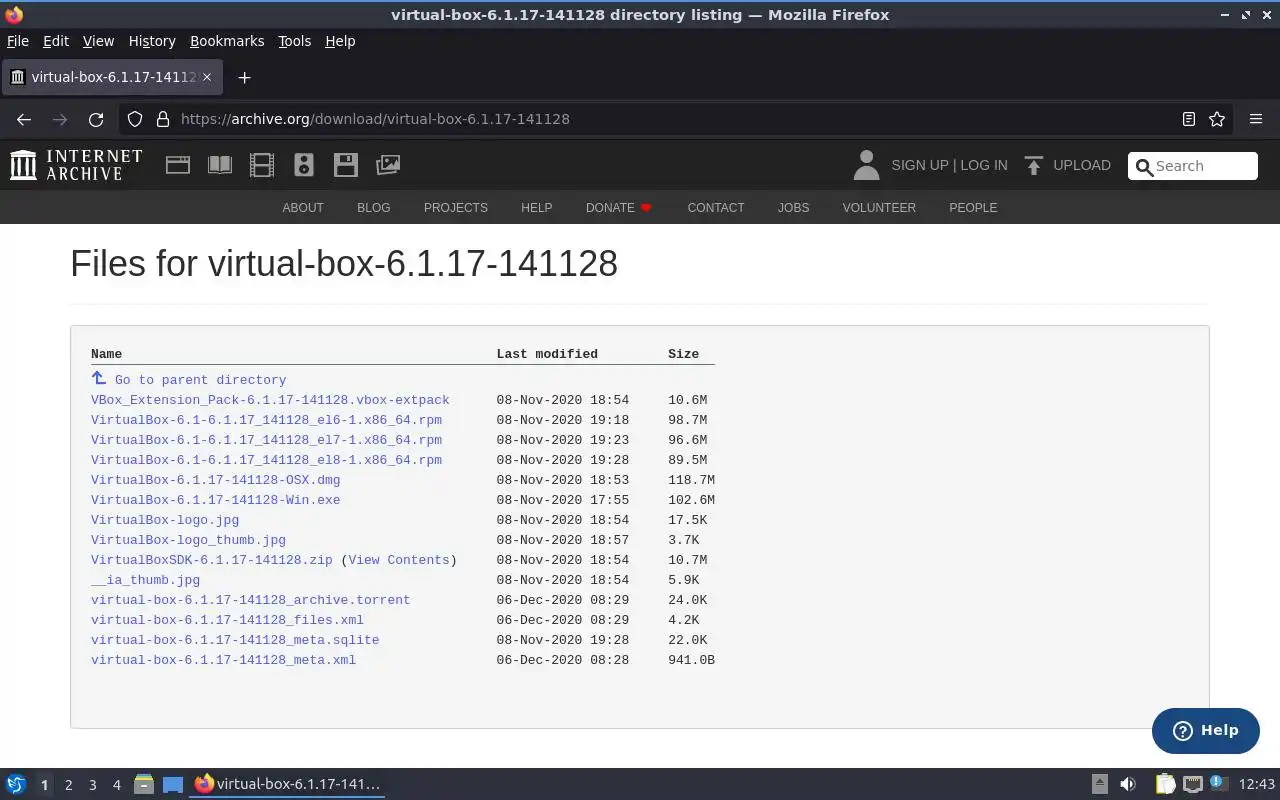Image resolution: width=1280 pixels, height=800 pixels.
Task: Reload the current page
Action: 96,119
